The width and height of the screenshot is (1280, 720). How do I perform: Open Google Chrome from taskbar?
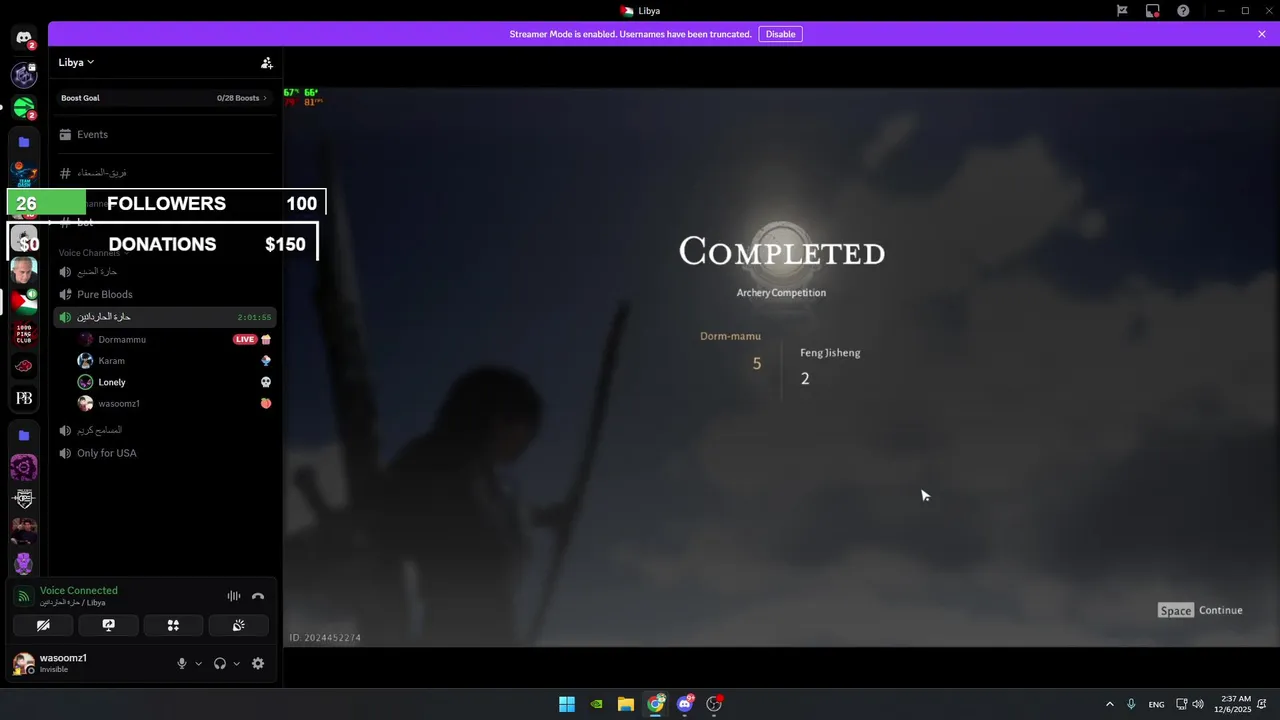coord(655,704)
